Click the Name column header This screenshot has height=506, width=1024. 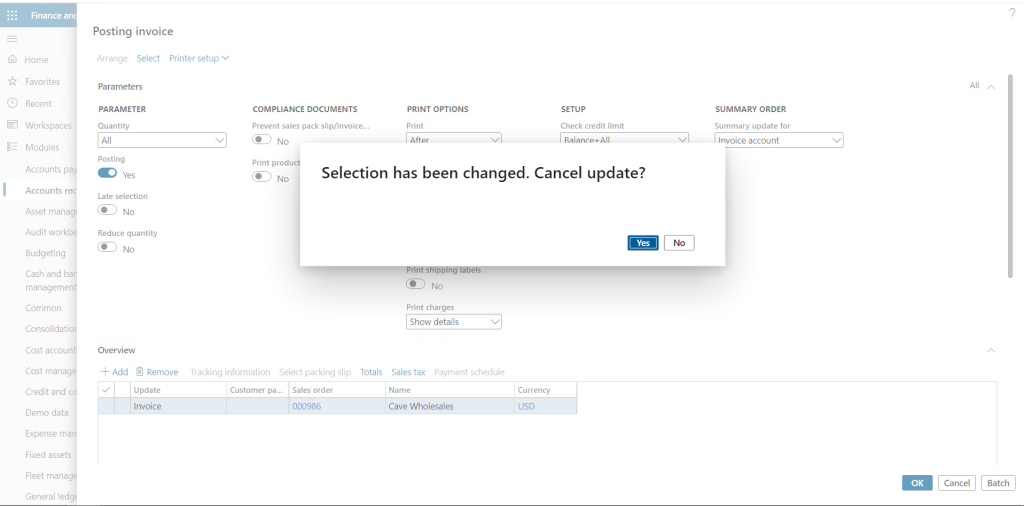point(450,390)
